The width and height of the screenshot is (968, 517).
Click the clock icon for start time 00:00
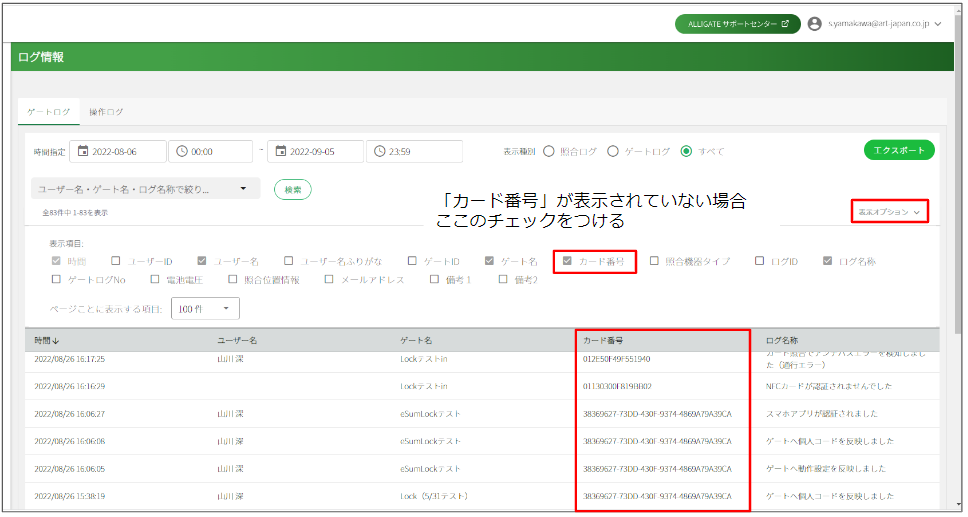click(182, 151)
